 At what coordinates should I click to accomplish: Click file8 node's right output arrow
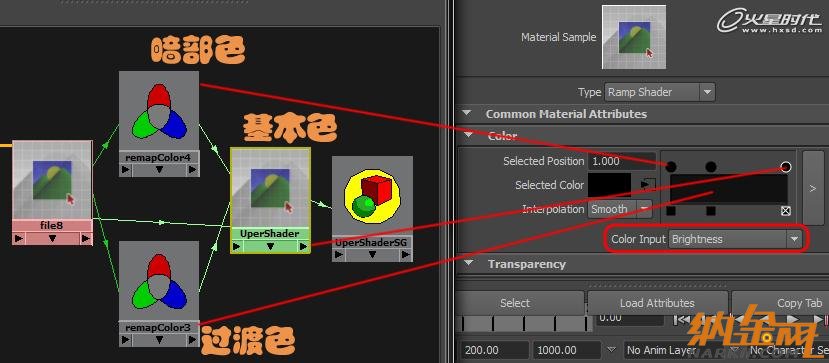pos(86,239)
